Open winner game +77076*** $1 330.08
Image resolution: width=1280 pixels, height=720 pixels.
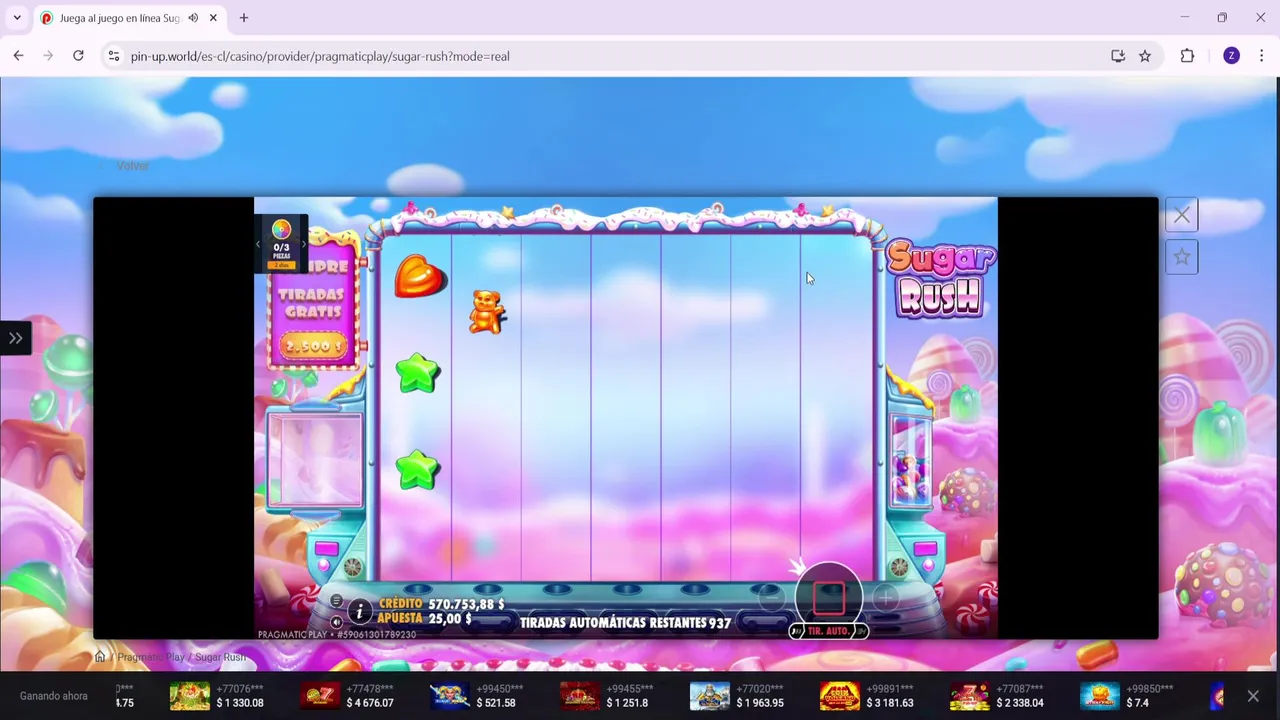[217, 696]
